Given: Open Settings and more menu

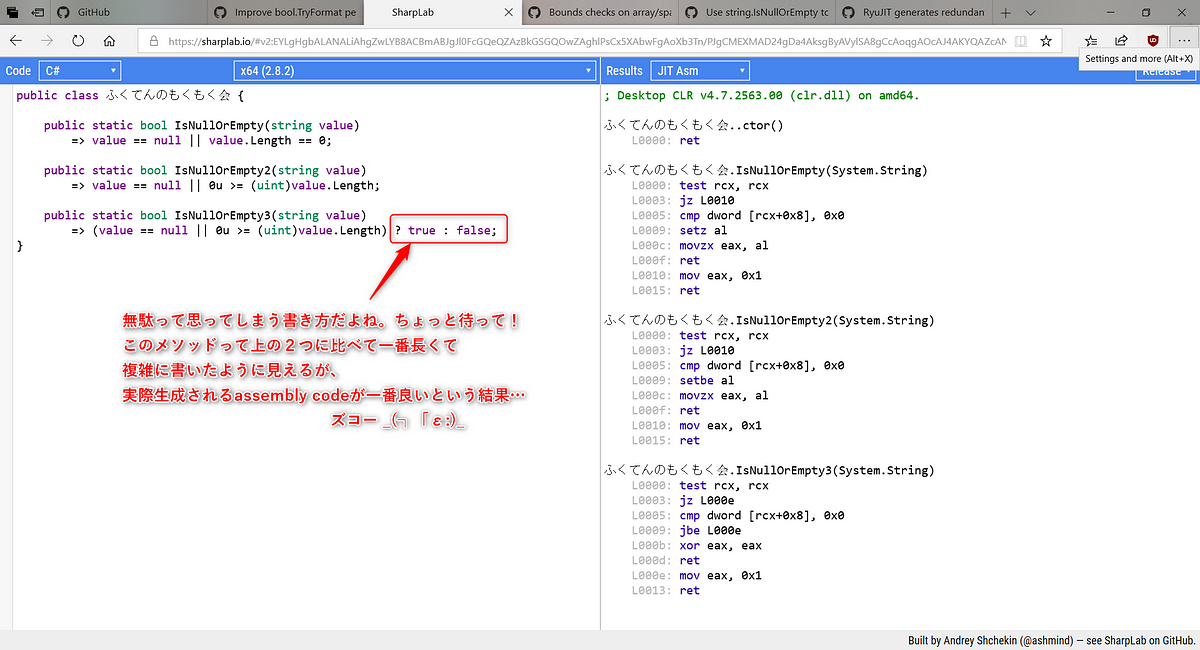Looking at the screenshot, I should click(1183, 41).
